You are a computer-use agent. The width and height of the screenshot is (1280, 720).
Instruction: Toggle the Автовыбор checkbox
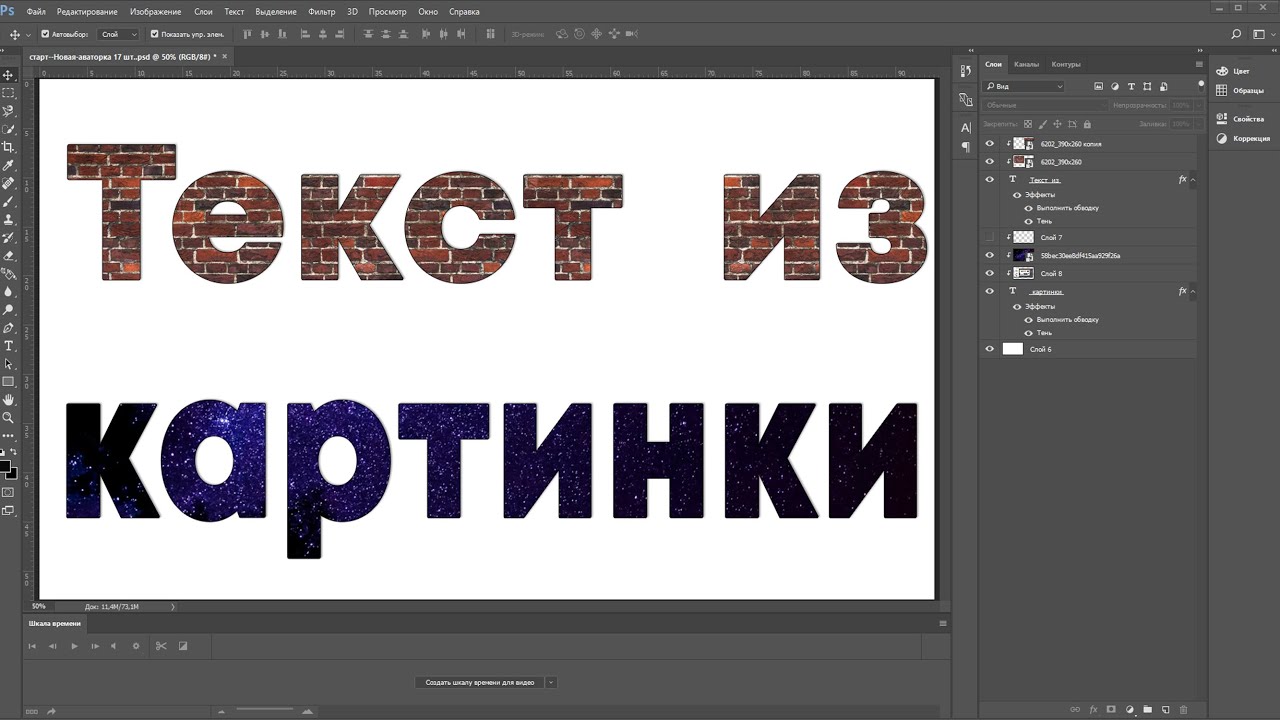click(44, 34)
